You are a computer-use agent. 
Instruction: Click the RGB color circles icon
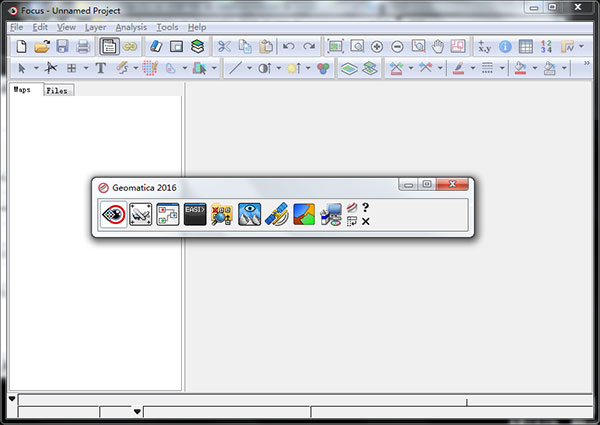click(x=323, y=68)
